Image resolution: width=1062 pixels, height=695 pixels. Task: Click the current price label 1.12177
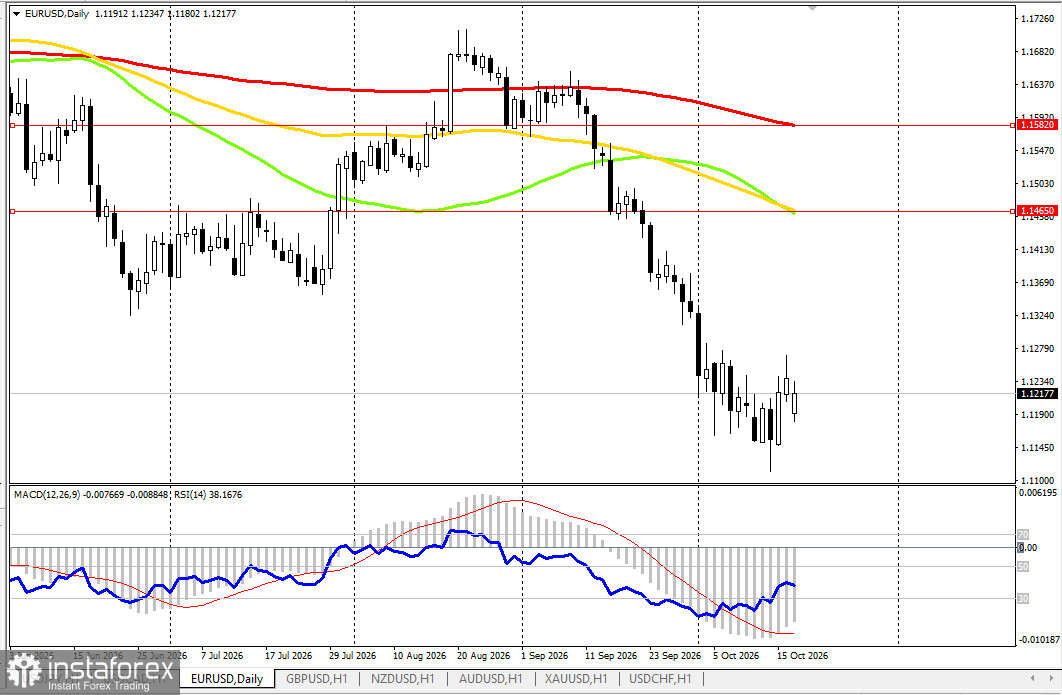click(x=1037, y=394)
